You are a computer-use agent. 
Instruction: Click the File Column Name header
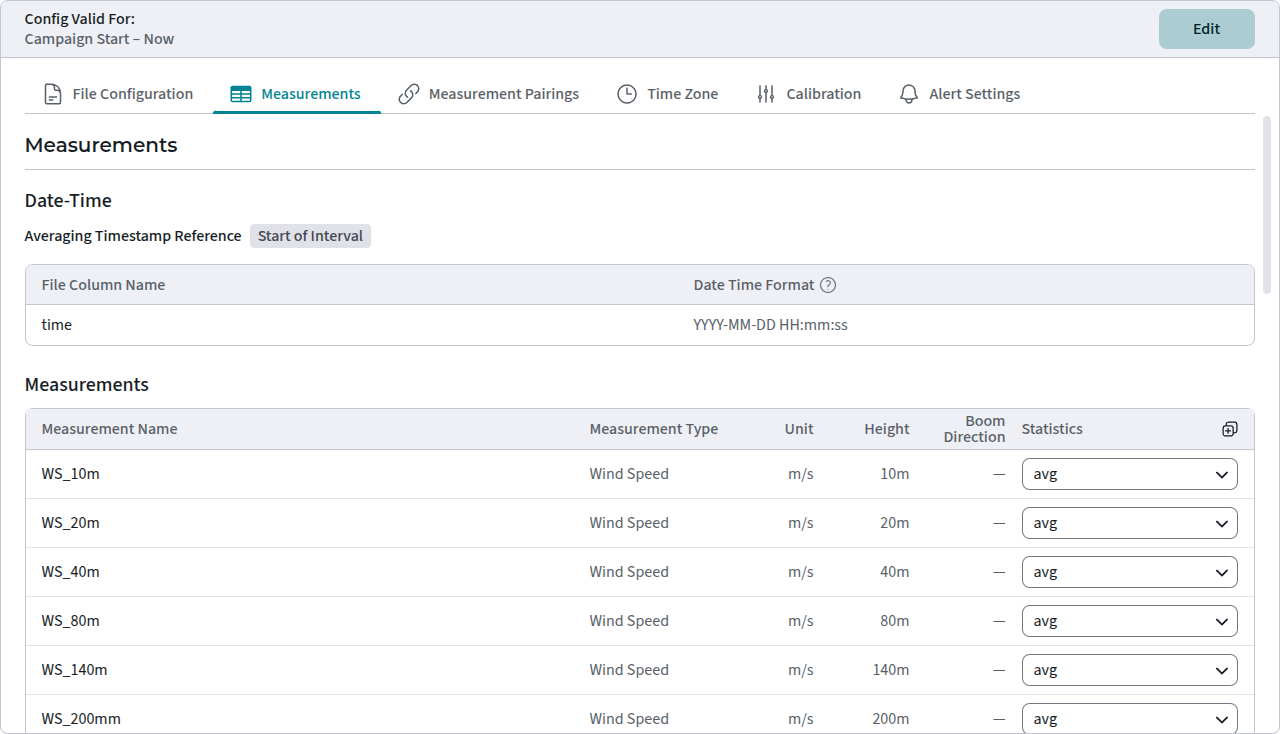click(x=104, y=285)
